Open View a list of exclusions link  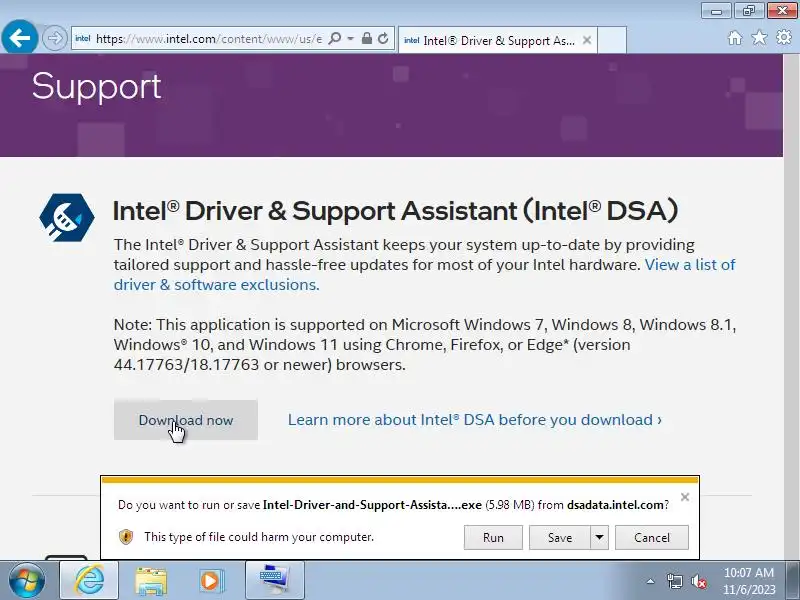click(x=424, y=274)
